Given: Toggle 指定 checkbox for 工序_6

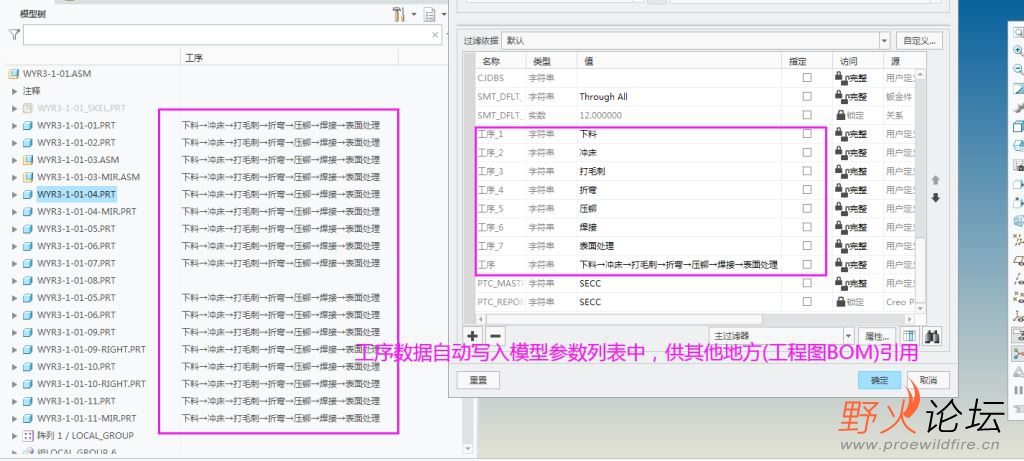Looking at the screenshot, I should [x=807, y=227].
